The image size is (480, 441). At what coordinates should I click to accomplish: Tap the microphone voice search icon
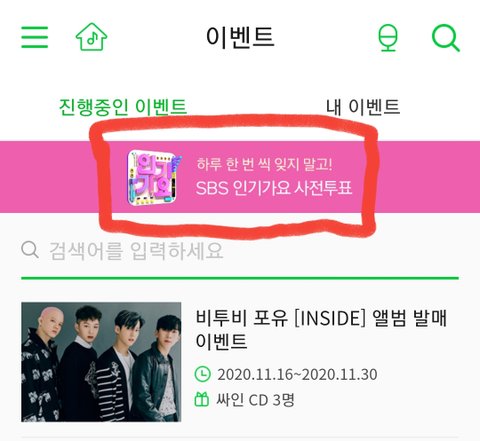pos(388,38)
